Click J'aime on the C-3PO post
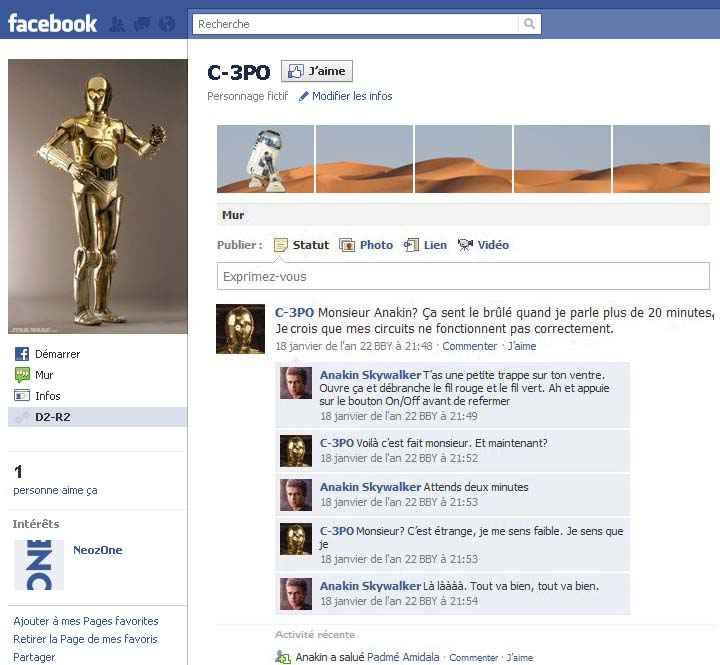The height and width of the screenshot is (665, 720). (522, 346)
